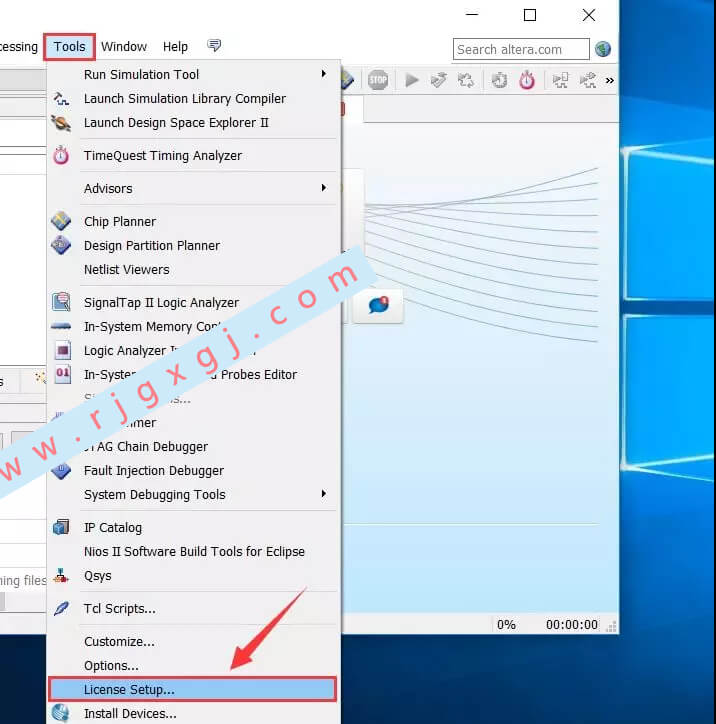Click the TimeQuest stopwatch toolbar icon
This screenshot has height=724, width=716.
[527, 80]
